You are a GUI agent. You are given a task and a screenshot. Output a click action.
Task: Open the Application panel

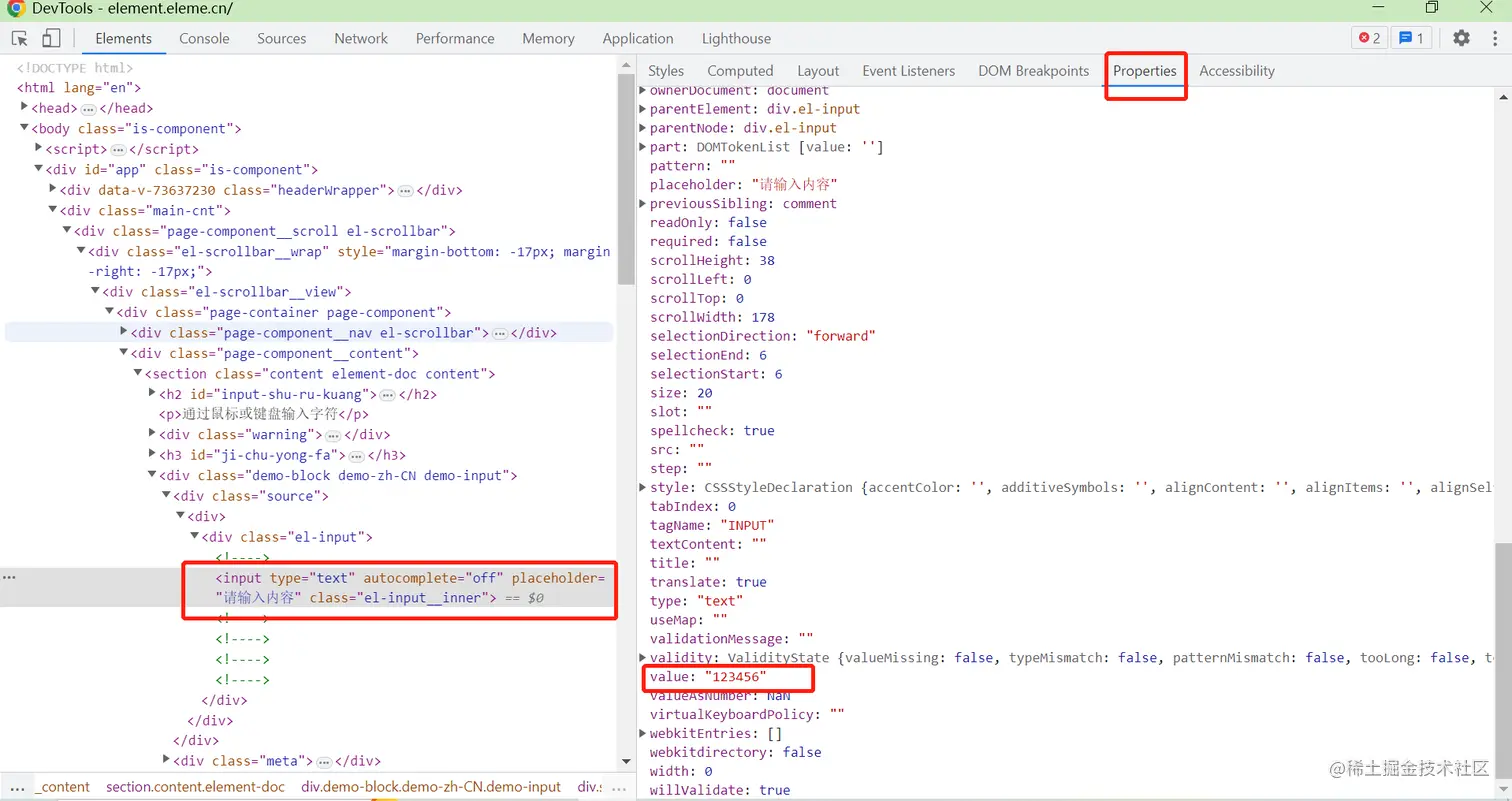[x=638, y=38]
